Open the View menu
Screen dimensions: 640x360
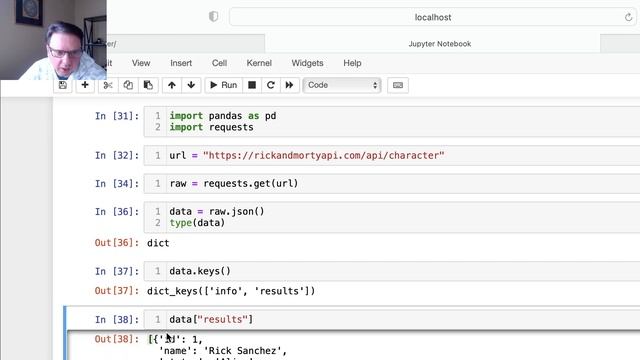coord(141,63)
